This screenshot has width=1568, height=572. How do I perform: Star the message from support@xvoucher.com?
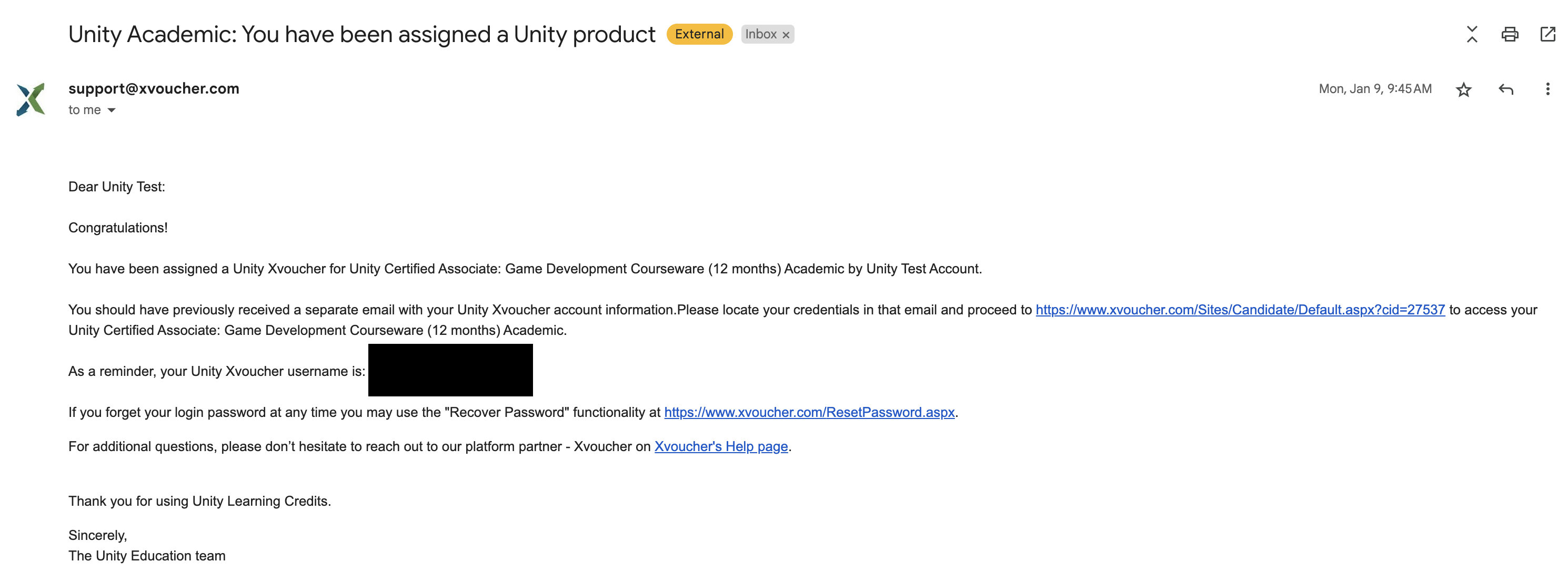tap(1463, 90)
